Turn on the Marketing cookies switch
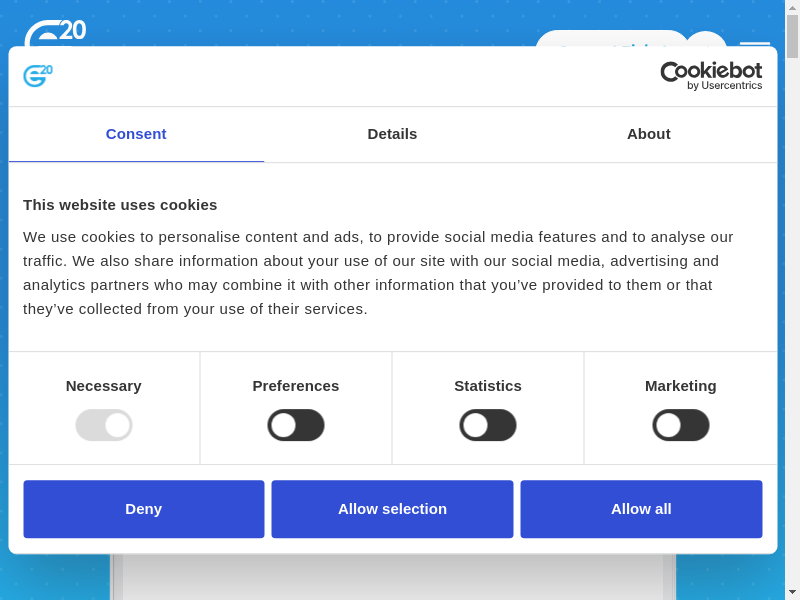 pos(681,425)
